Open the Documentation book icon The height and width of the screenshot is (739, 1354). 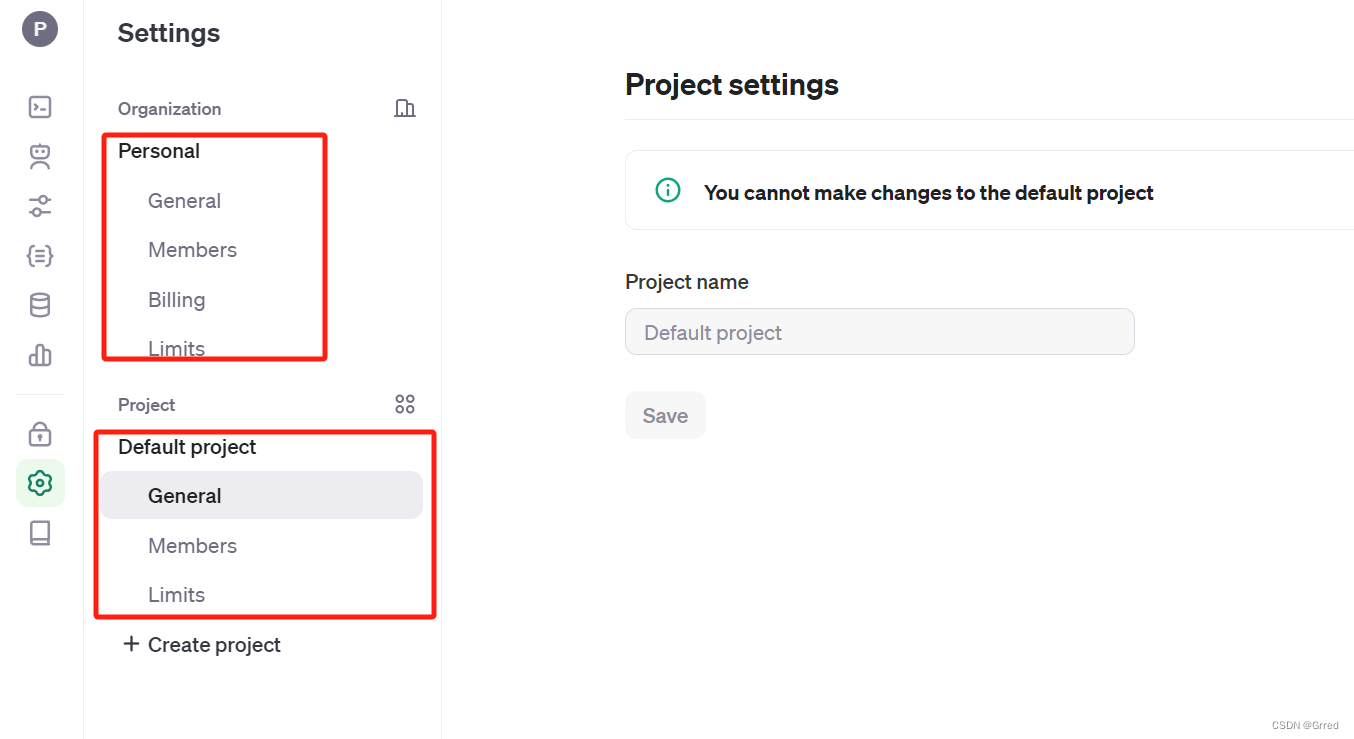[x=40, y=533]
